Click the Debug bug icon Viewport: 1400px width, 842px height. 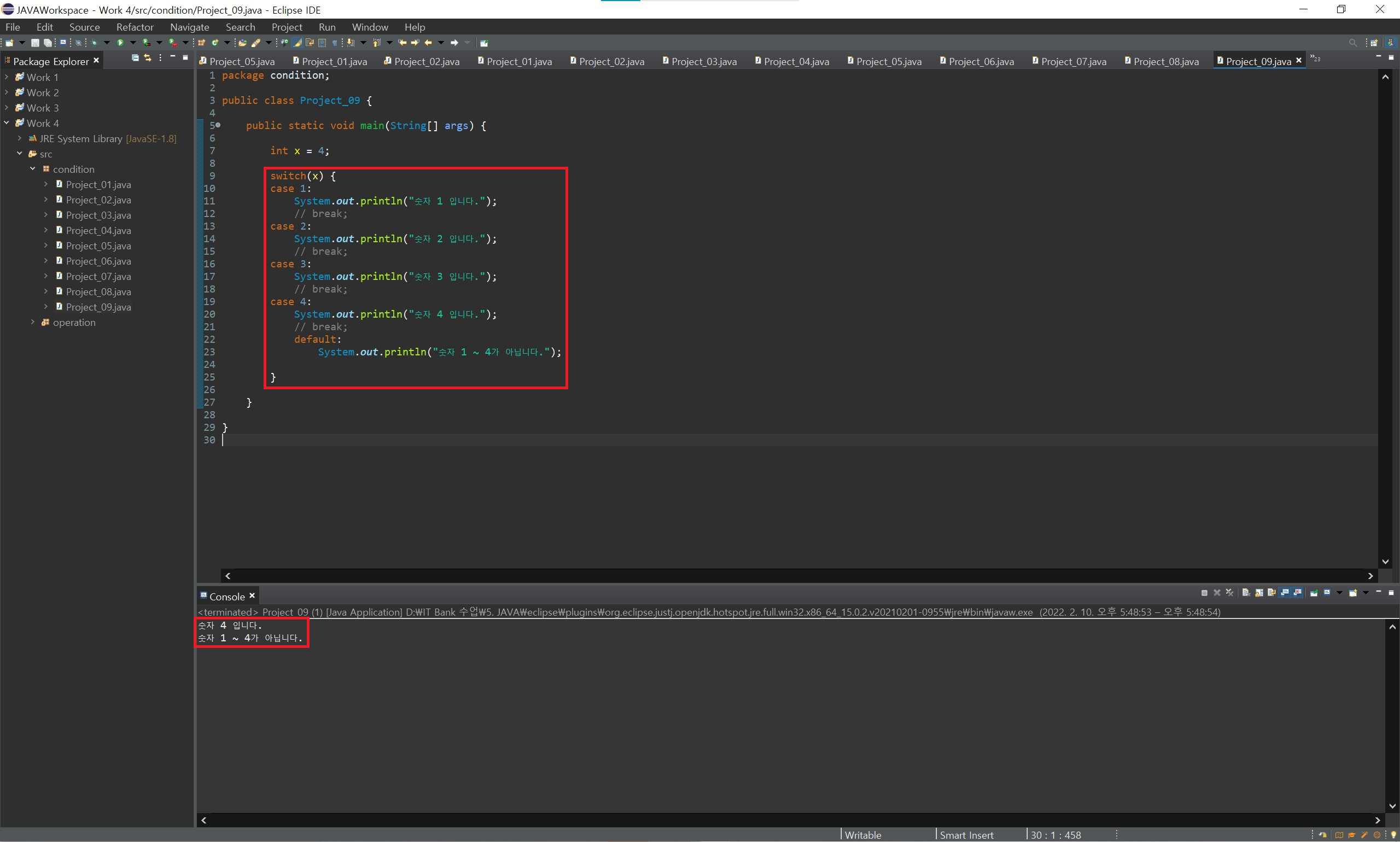tap(94, 43)
